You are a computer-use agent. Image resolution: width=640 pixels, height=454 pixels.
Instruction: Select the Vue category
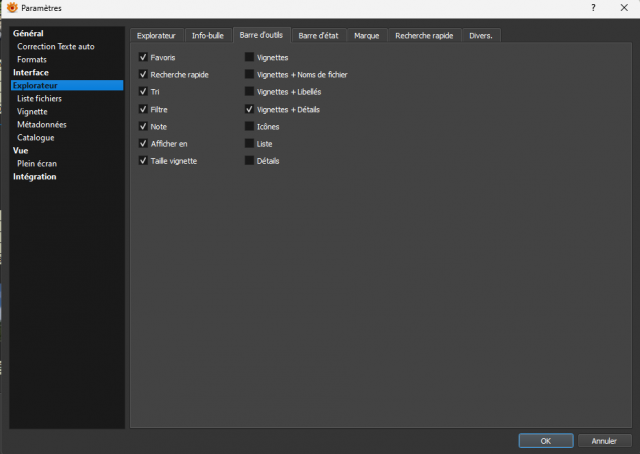point(20,151)
